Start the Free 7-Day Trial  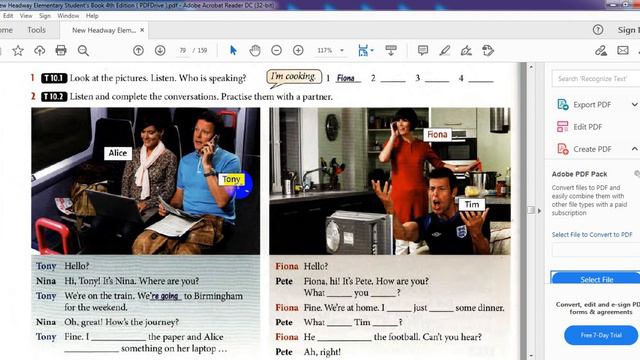coord(601,335)
